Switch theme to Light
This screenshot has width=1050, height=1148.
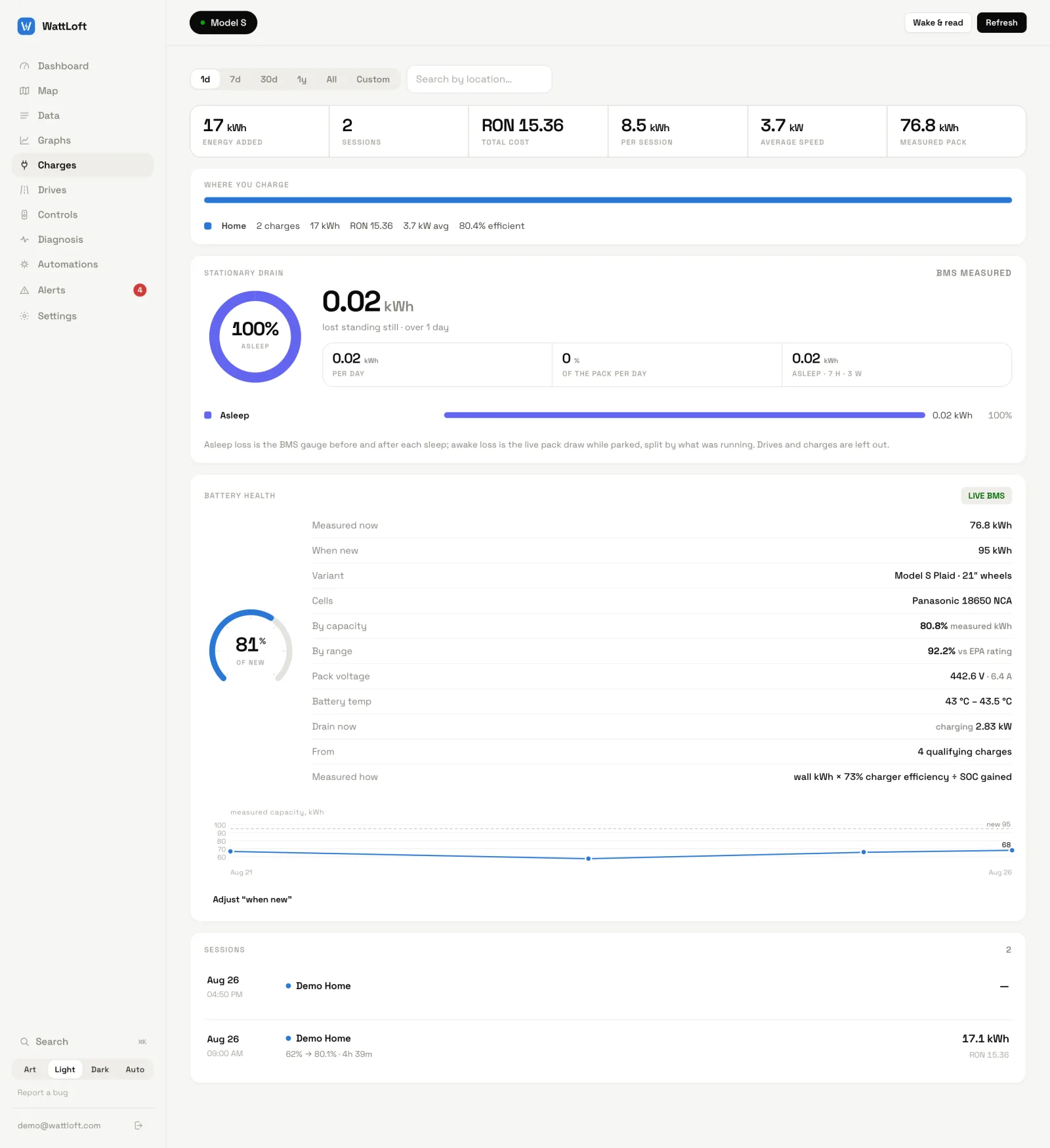(x=65, y=1069)
